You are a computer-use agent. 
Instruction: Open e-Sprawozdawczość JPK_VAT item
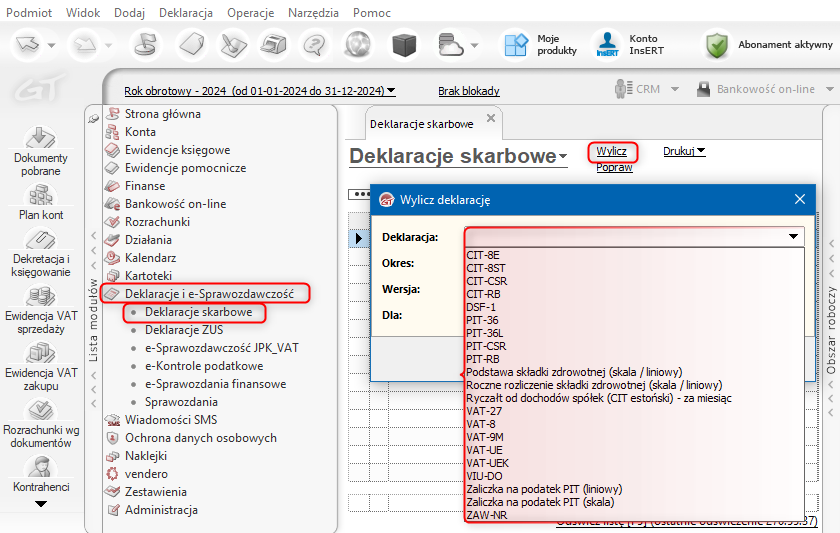(222, 348)
